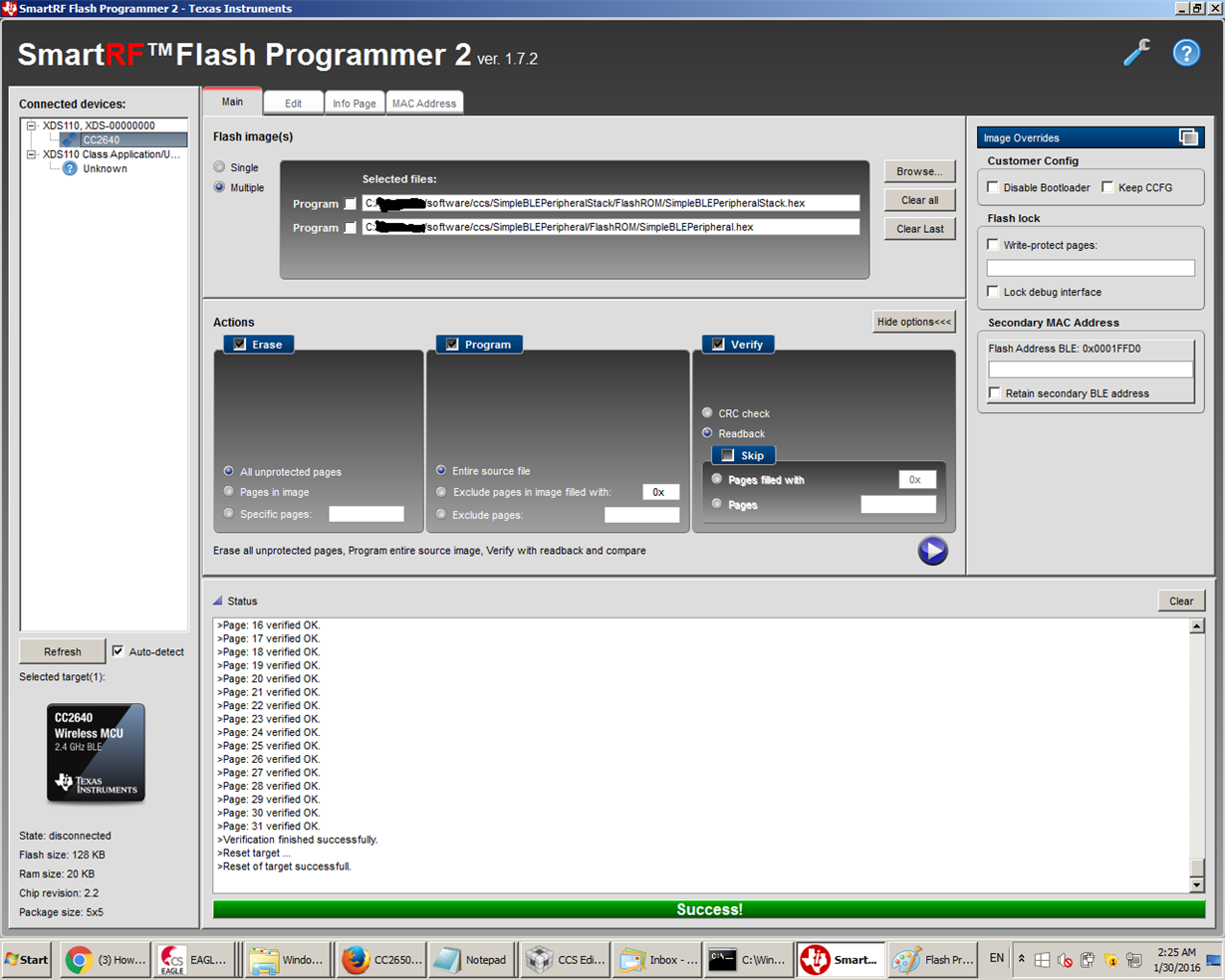Collapse the Status panel triangle

(x=218, y=601)
